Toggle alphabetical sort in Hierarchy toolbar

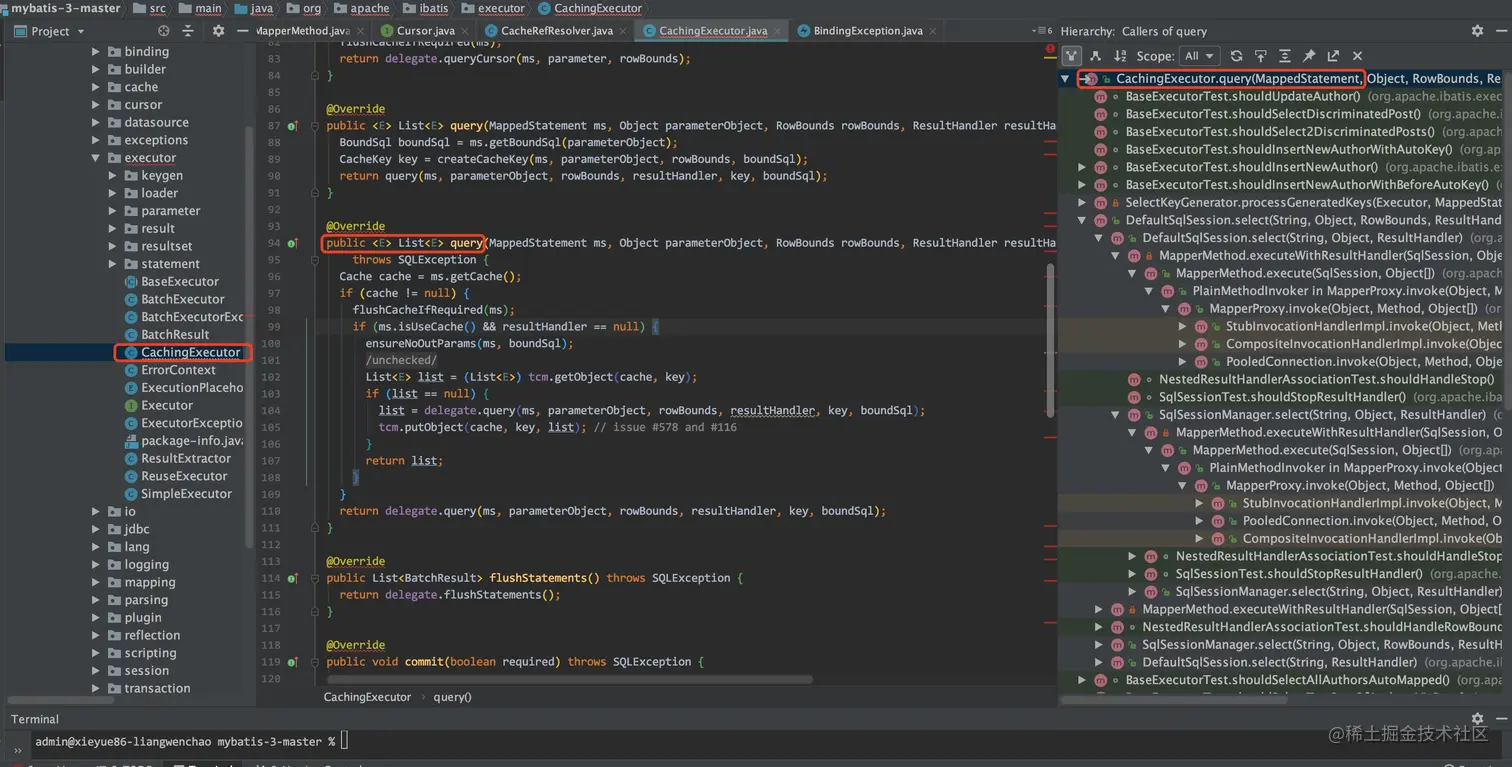[1120, 56]
